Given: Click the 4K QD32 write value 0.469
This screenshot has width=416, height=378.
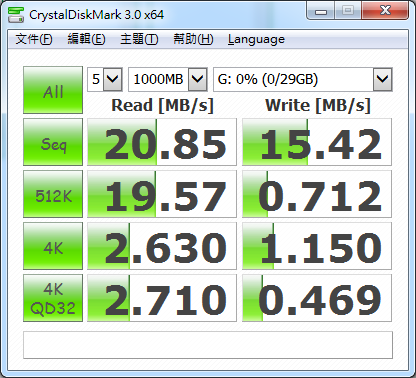Looking at the screenshot, I should tap(317, 298).
